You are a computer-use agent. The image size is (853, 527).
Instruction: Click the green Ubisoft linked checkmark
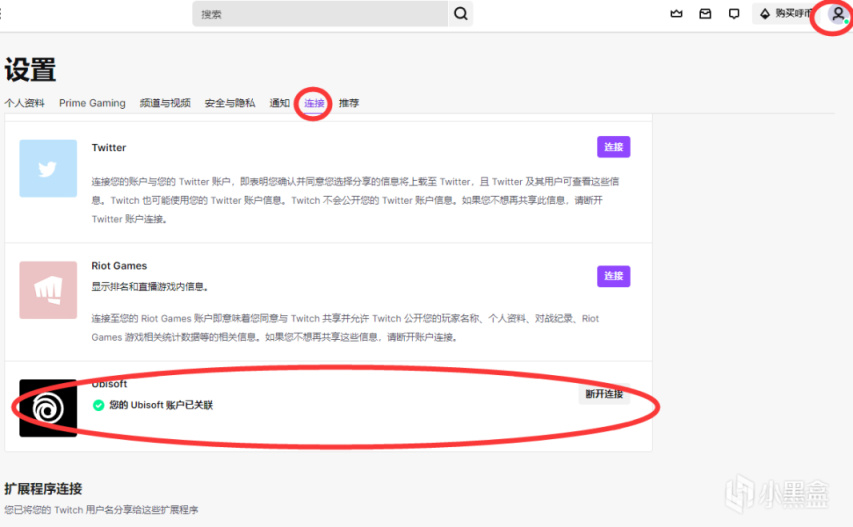98,405
